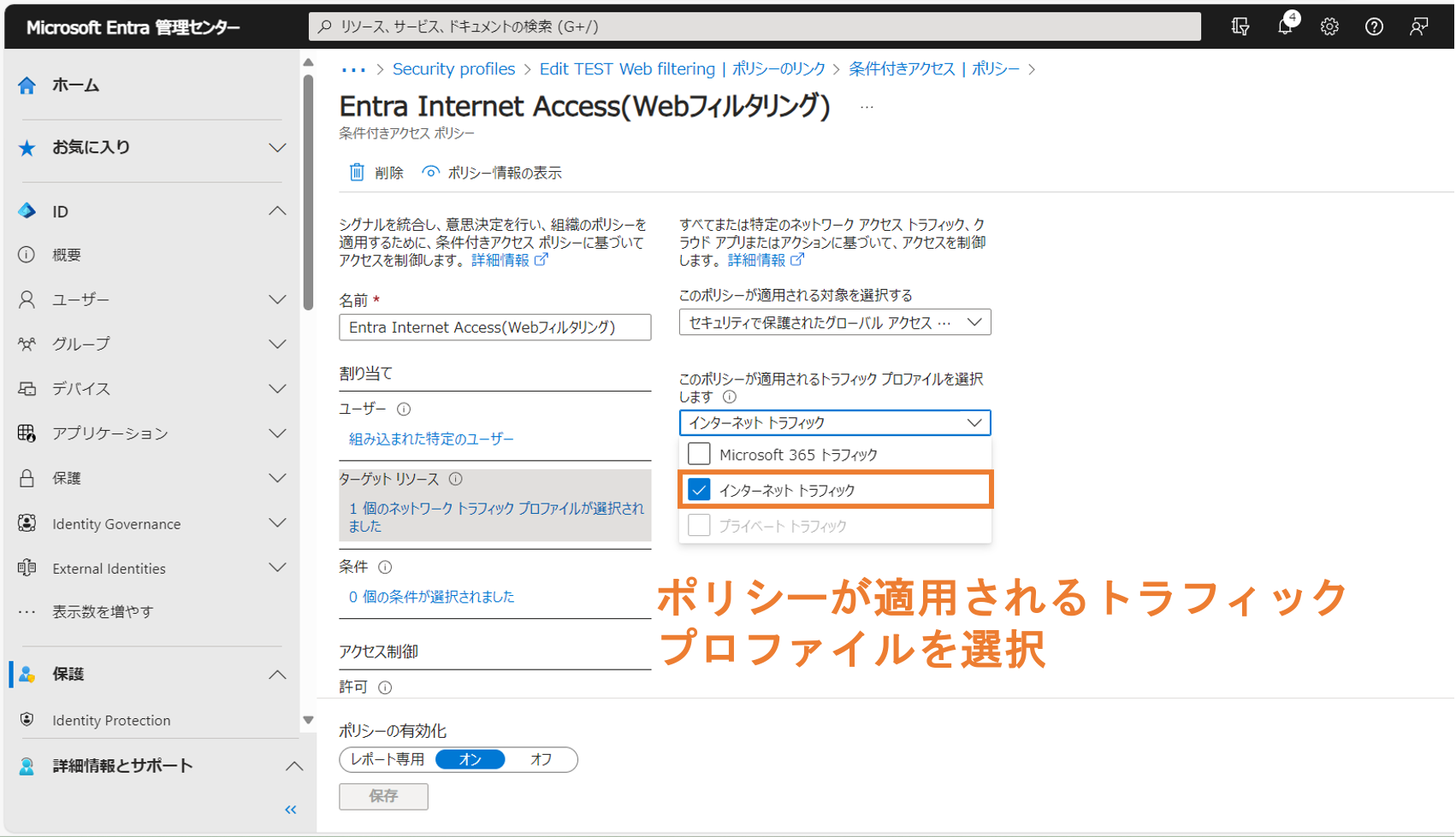
Task: Click info icon next to ユーザー
Action: [404, 410]
